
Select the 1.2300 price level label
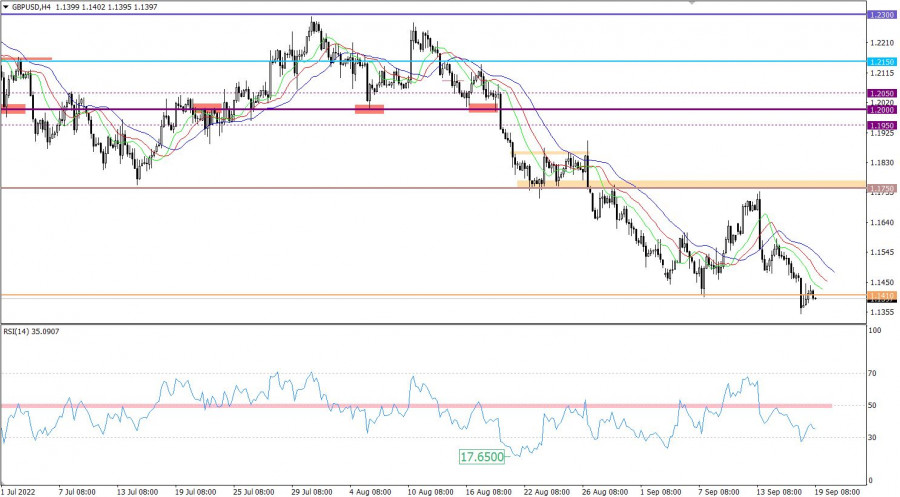click(881, 15)
